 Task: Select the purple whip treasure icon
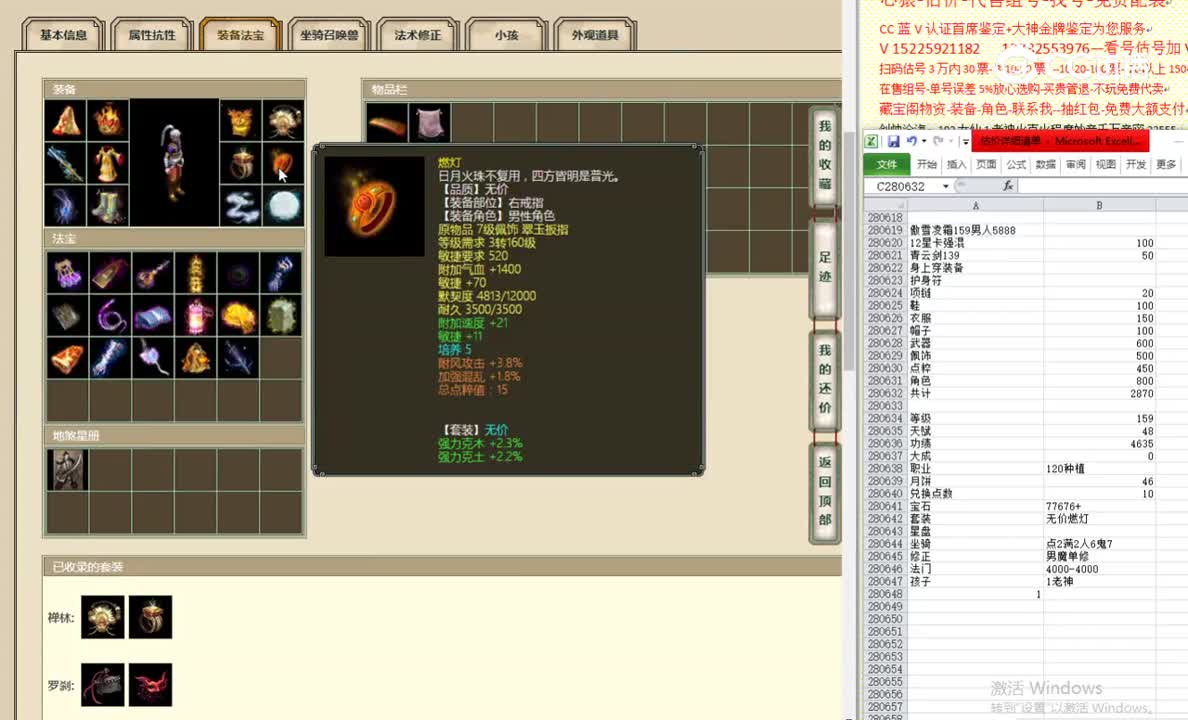111,315
